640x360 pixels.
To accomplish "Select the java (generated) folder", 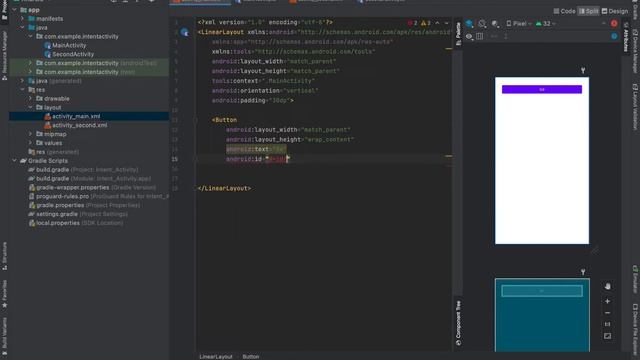I will (x=55, y=81).
